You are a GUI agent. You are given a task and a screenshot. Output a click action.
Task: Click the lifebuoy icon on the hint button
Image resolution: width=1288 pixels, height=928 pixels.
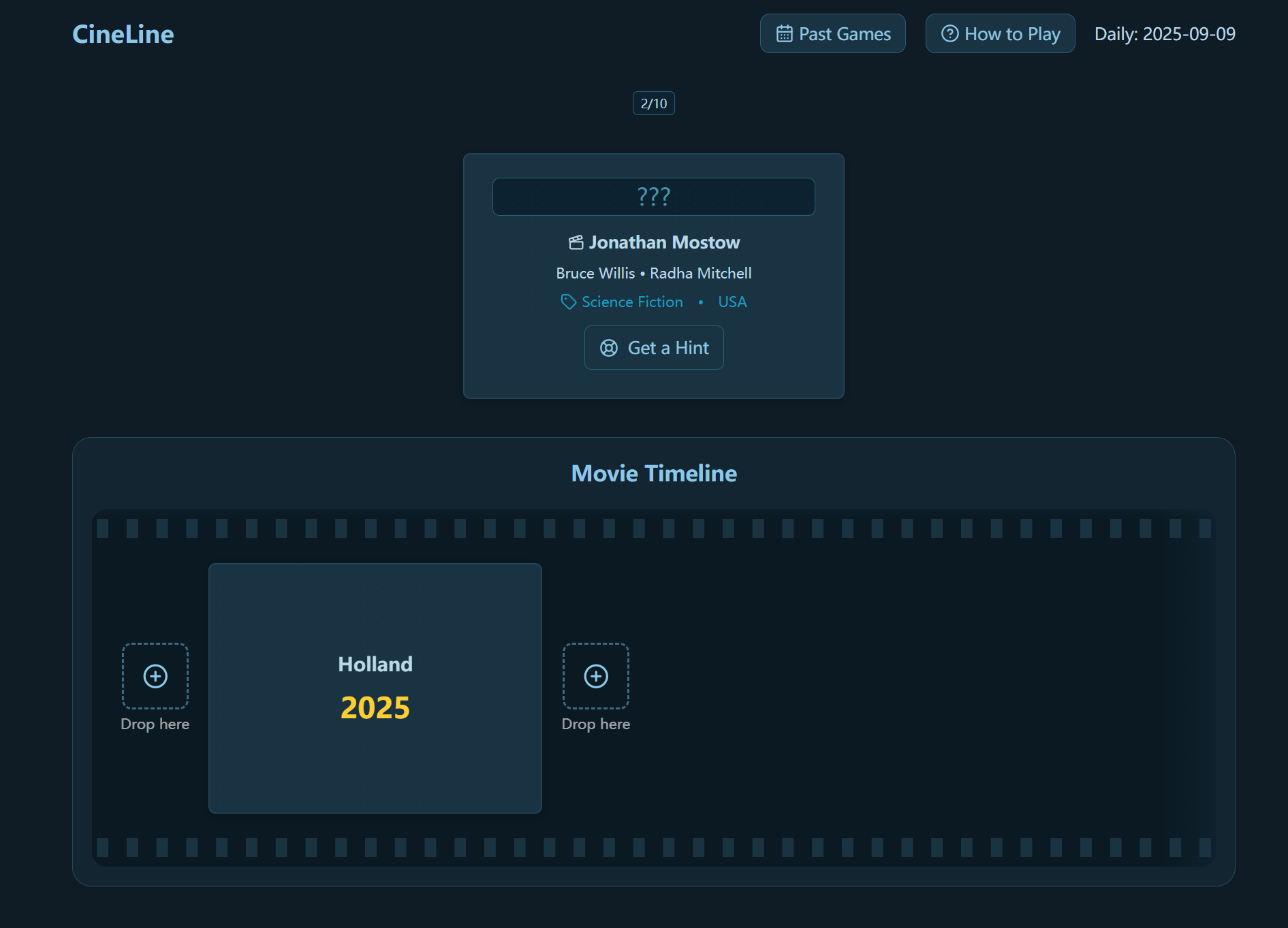pyautogui.click(x=608, y=348)
